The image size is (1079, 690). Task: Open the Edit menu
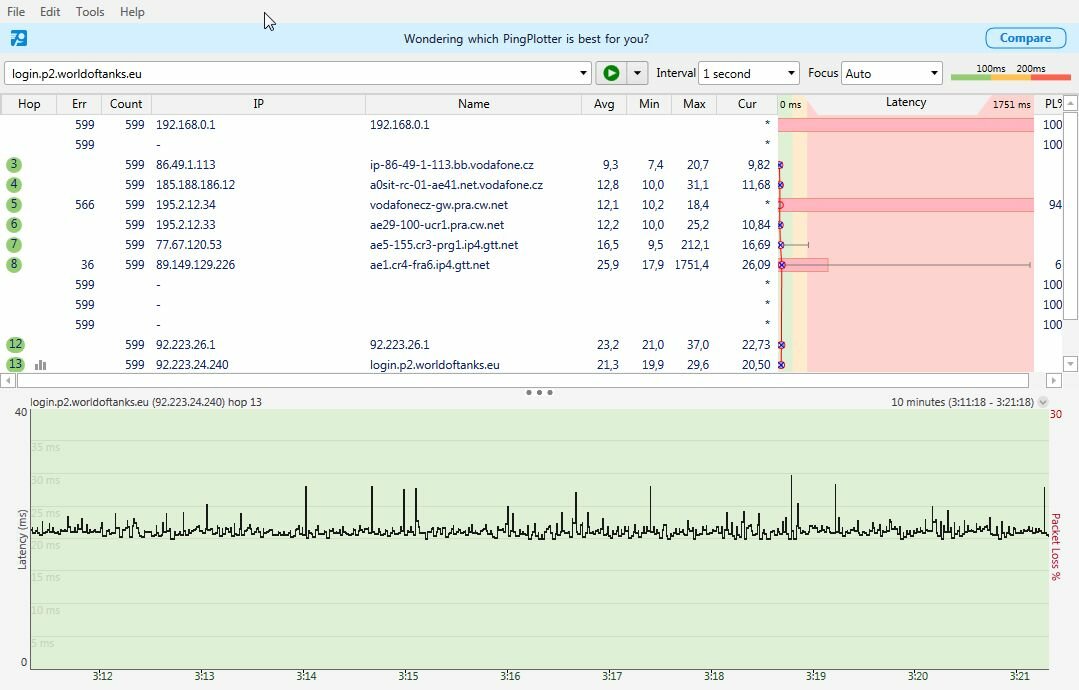coord(50,12)
